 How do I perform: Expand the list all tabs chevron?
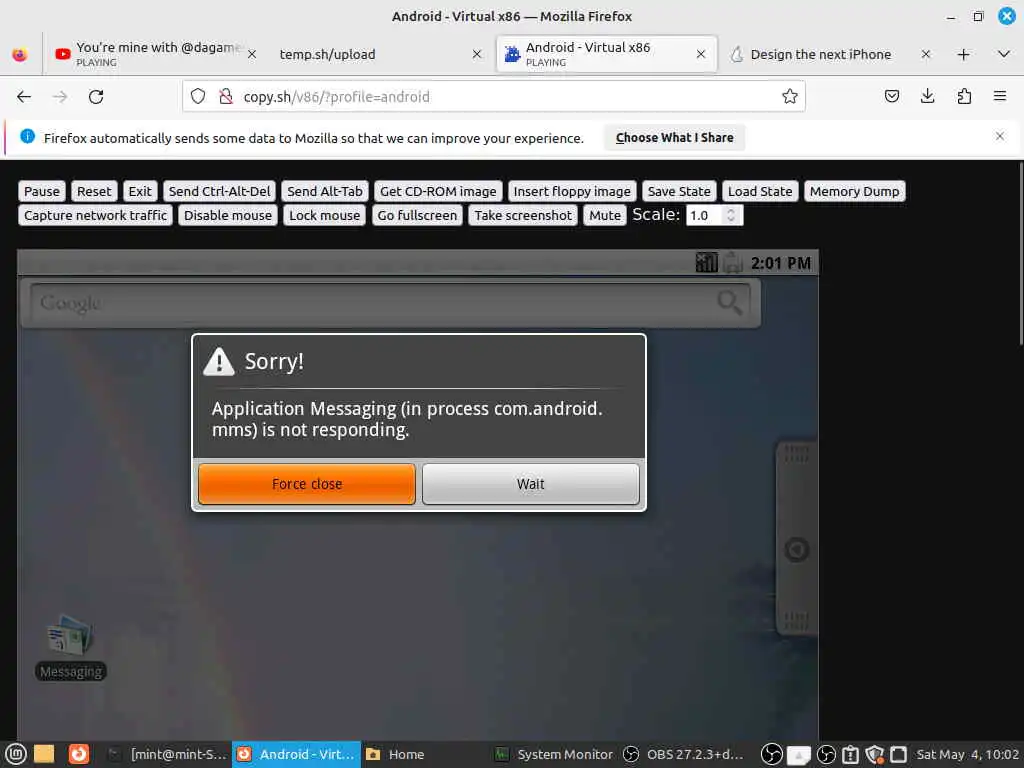(1004, 54)
